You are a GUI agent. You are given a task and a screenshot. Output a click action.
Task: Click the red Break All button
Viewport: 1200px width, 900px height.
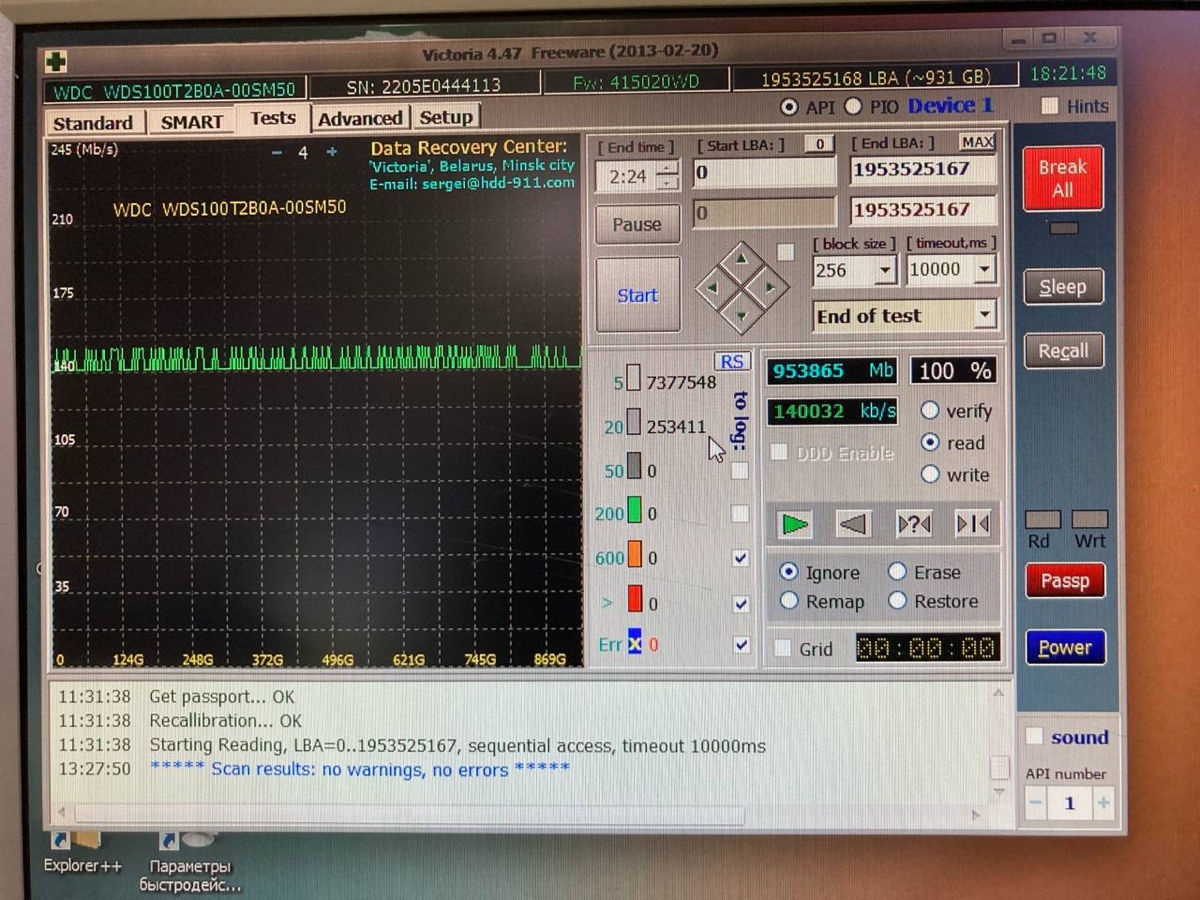1062,179
